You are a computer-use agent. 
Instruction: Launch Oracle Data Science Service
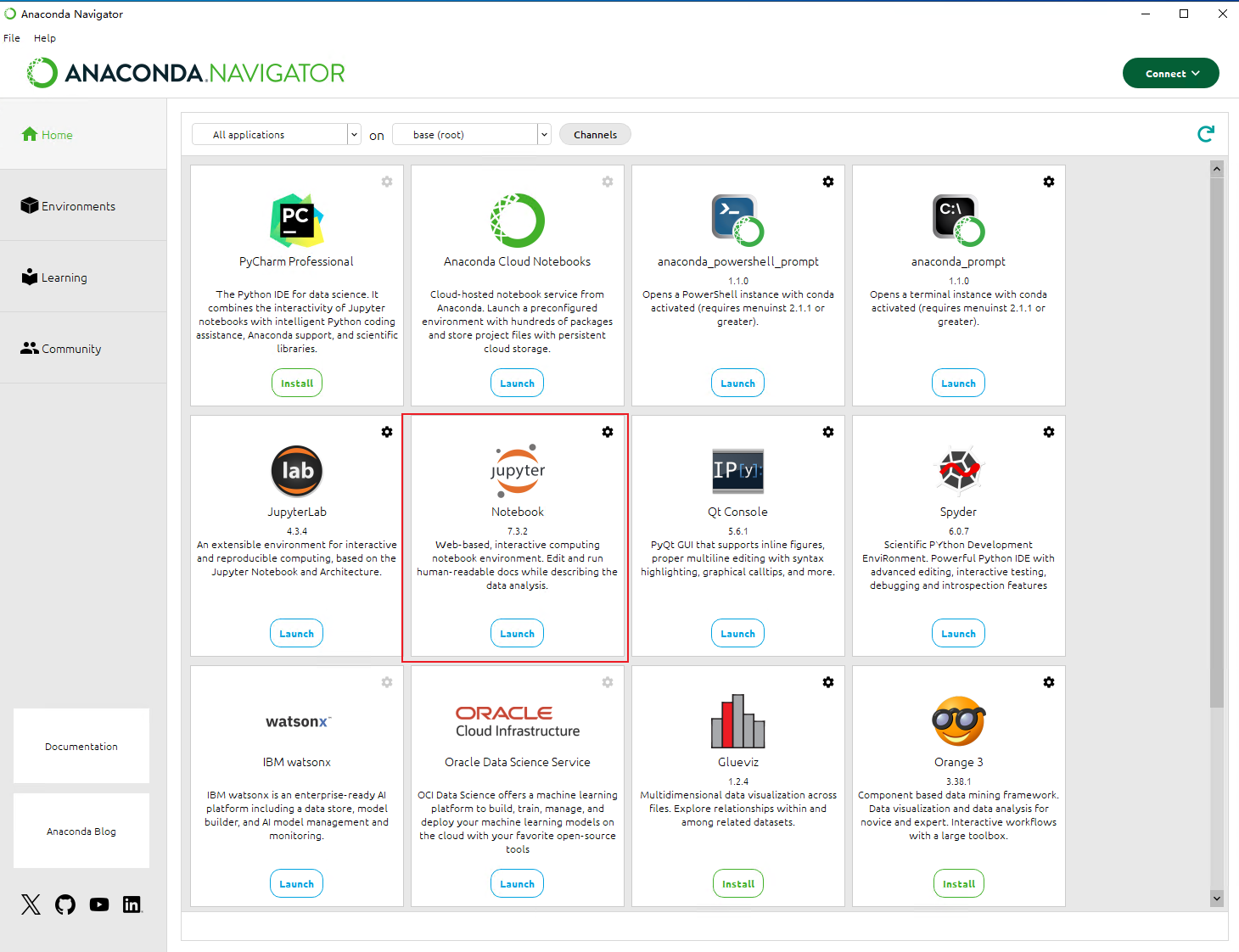coord(518,883)
